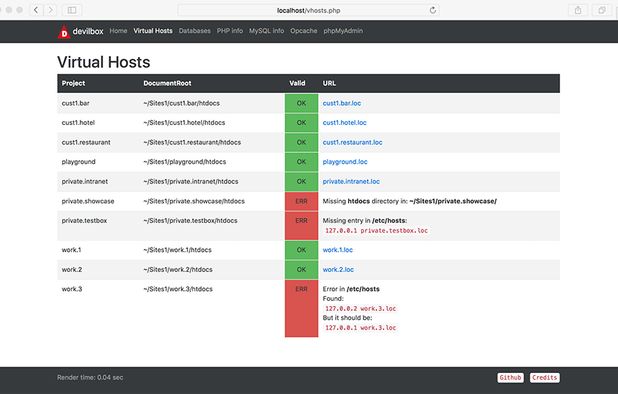
Task: Click the Virtual Hosts page heading
Action: tap(104, 62)
